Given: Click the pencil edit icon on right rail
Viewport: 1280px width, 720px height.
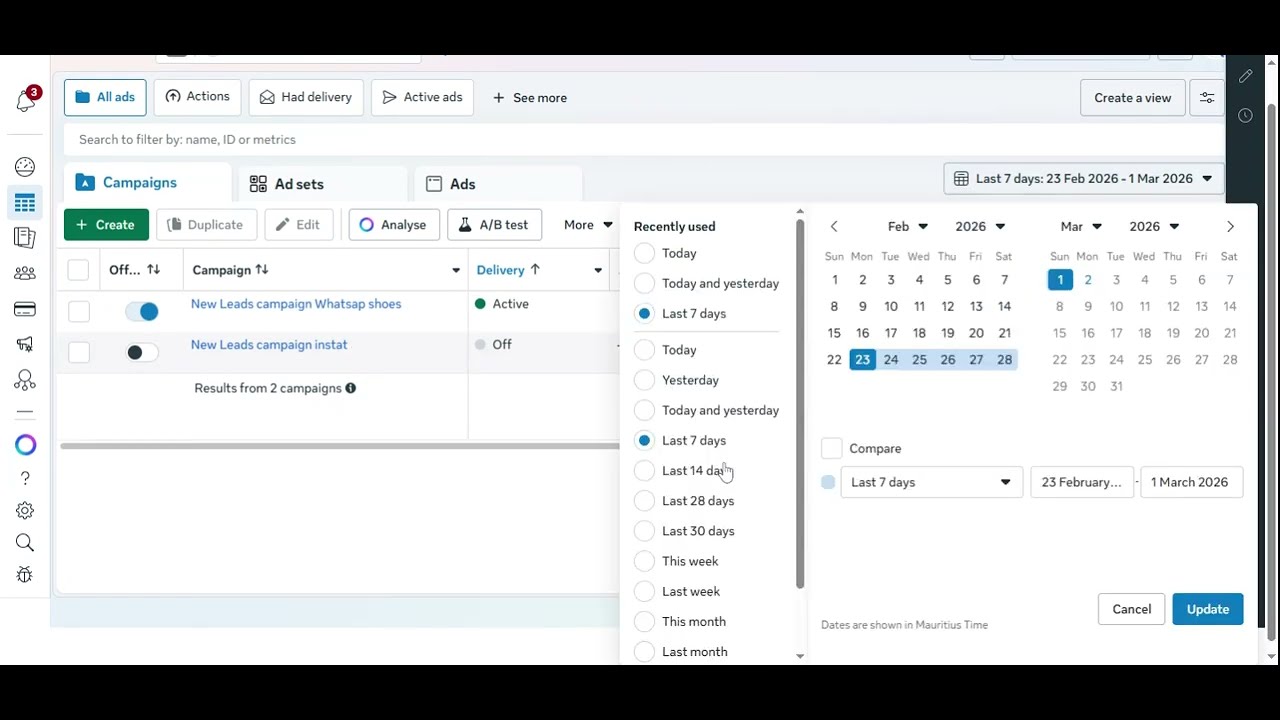Looking at the screenshot, I should [x=1245, y=76].
